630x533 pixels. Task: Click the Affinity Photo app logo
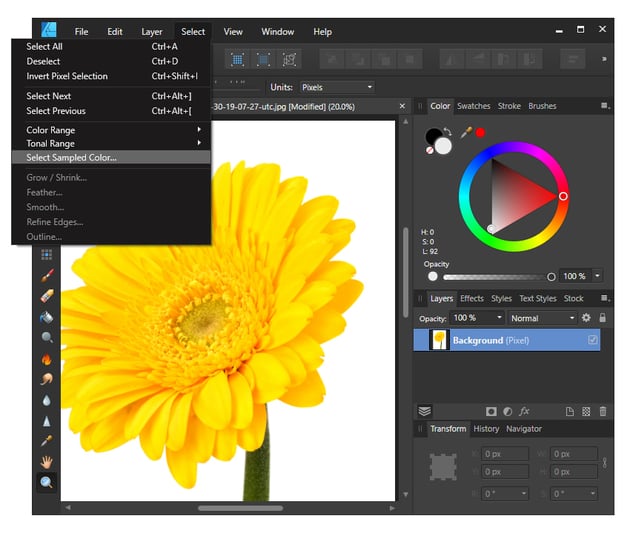(x=49, y=30)
